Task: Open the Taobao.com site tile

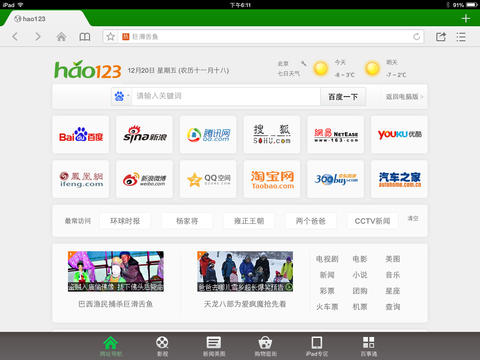Action: tap(272, 179)
